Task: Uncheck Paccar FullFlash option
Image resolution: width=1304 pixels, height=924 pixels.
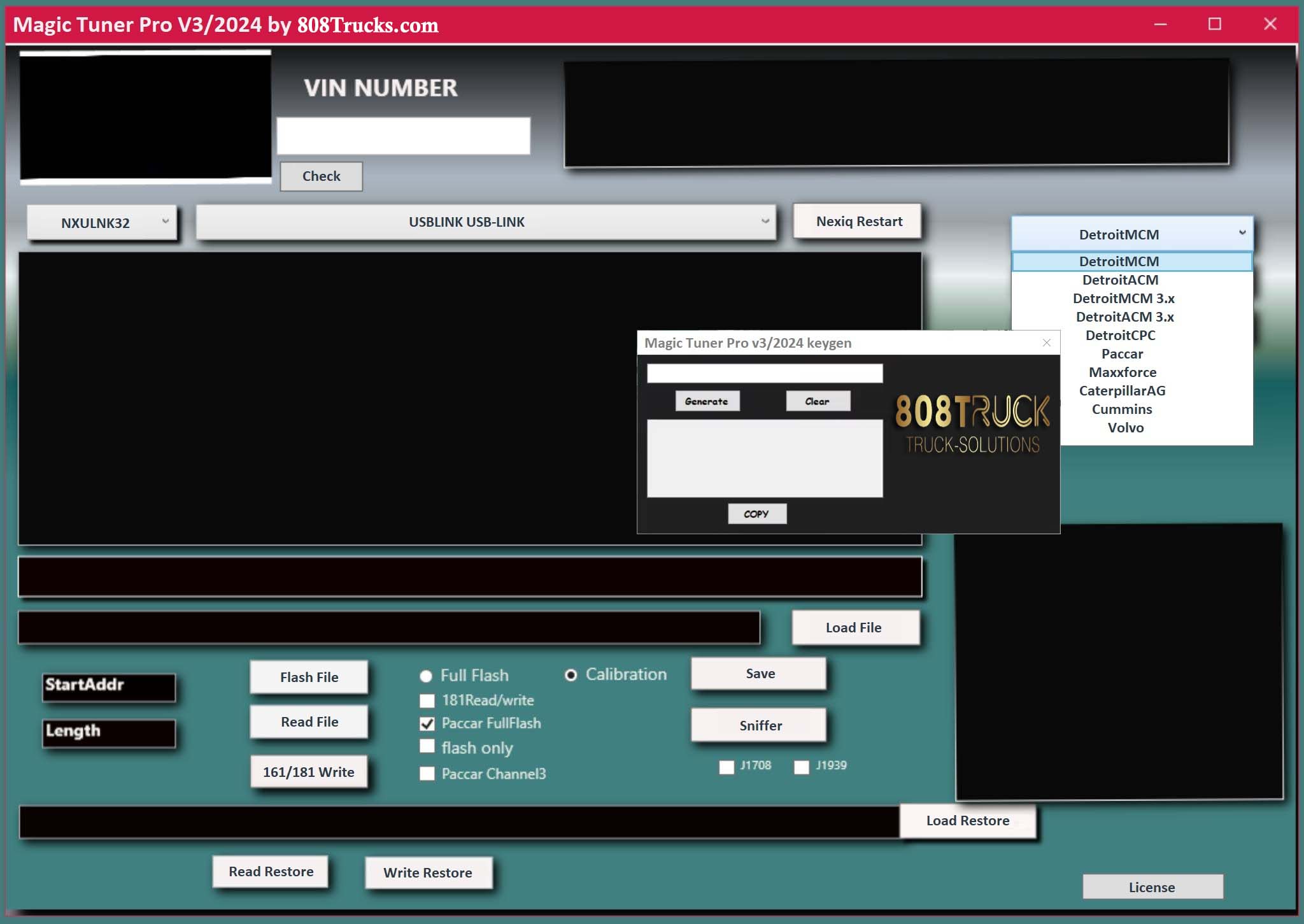Action: click(x=427, y=723)
